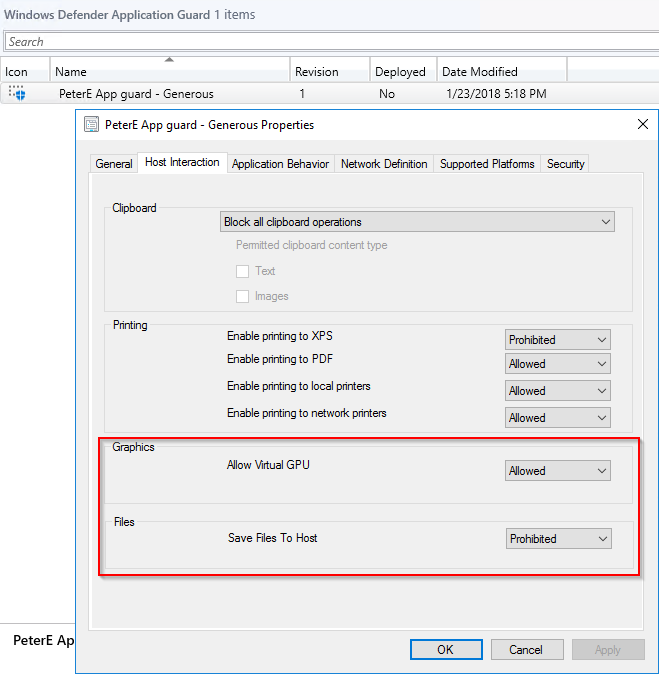
Task: Click the Properties dialog title bar icon
Action: coord(92,125)
